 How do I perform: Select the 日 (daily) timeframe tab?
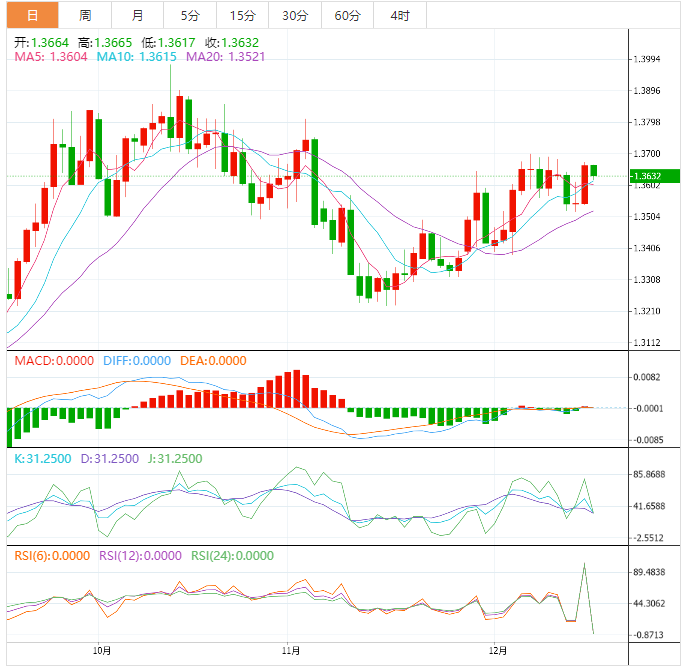[x=33, y=15]
